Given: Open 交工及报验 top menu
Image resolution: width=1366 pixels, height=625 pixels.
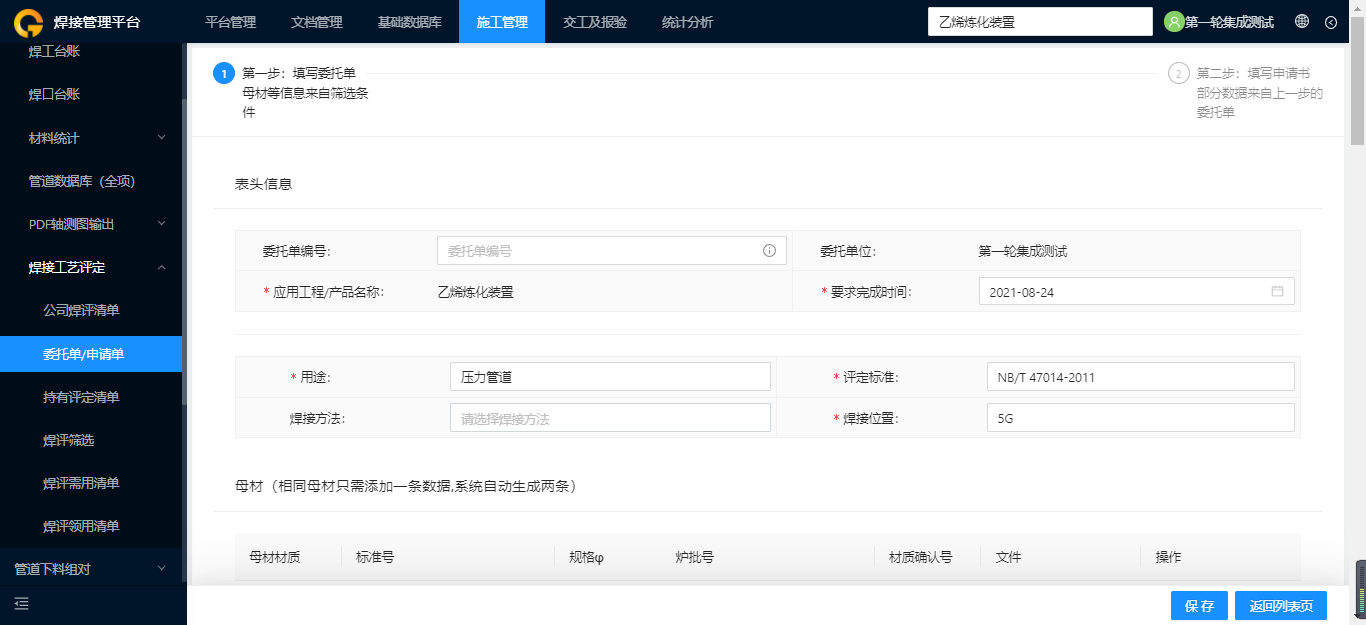Looking at the screenshot, I should (594, 22).
